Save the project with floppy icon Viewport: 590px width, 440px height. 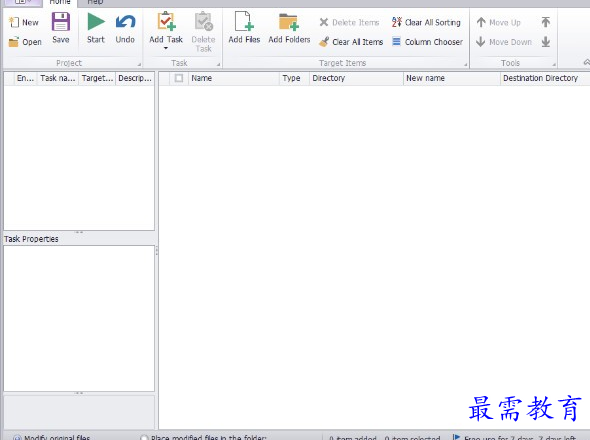click(x=61, y=28)
